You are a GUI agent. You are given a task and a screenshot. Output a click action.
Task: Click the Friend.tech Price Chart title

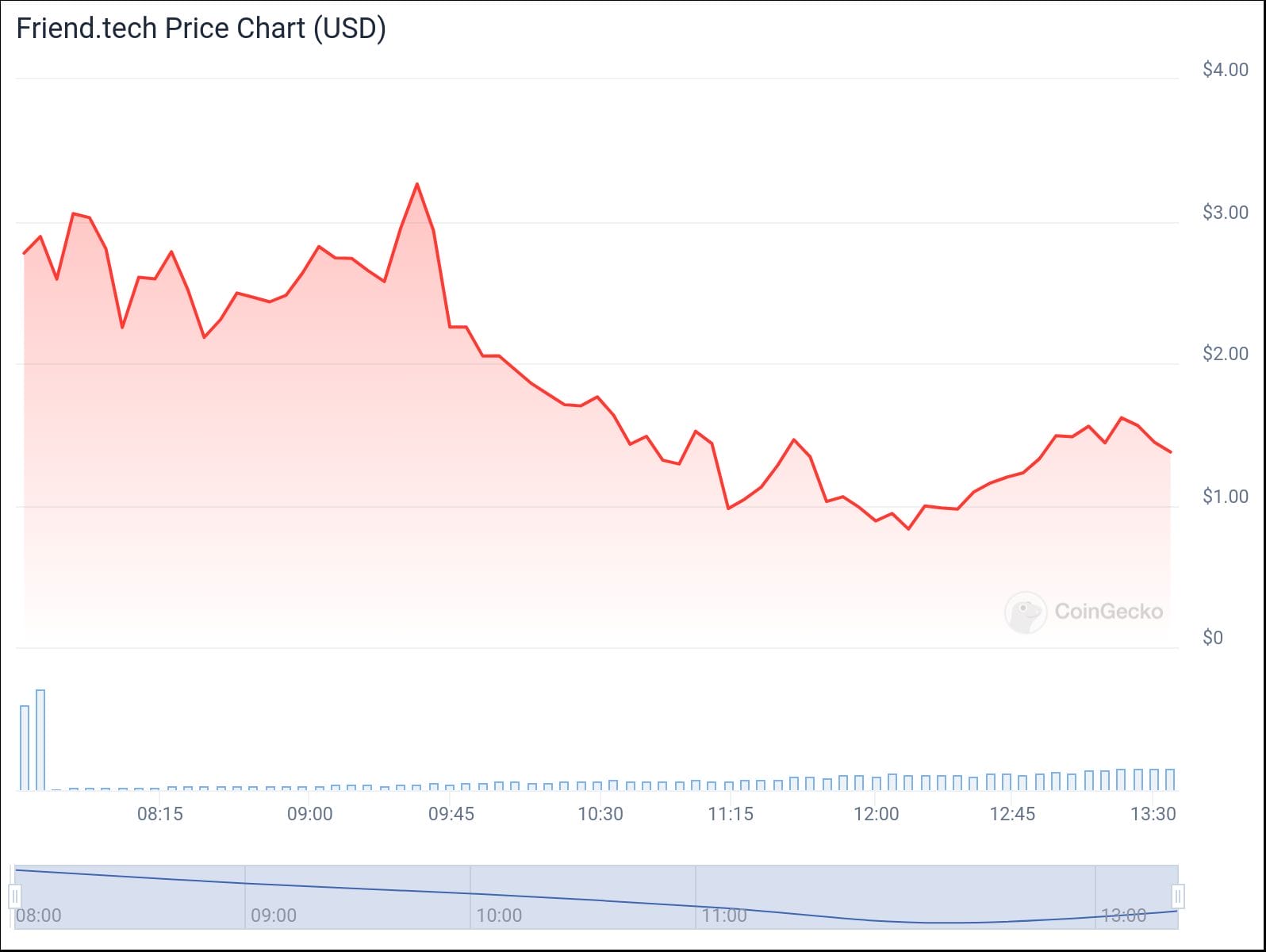click(x=201, y=29)
